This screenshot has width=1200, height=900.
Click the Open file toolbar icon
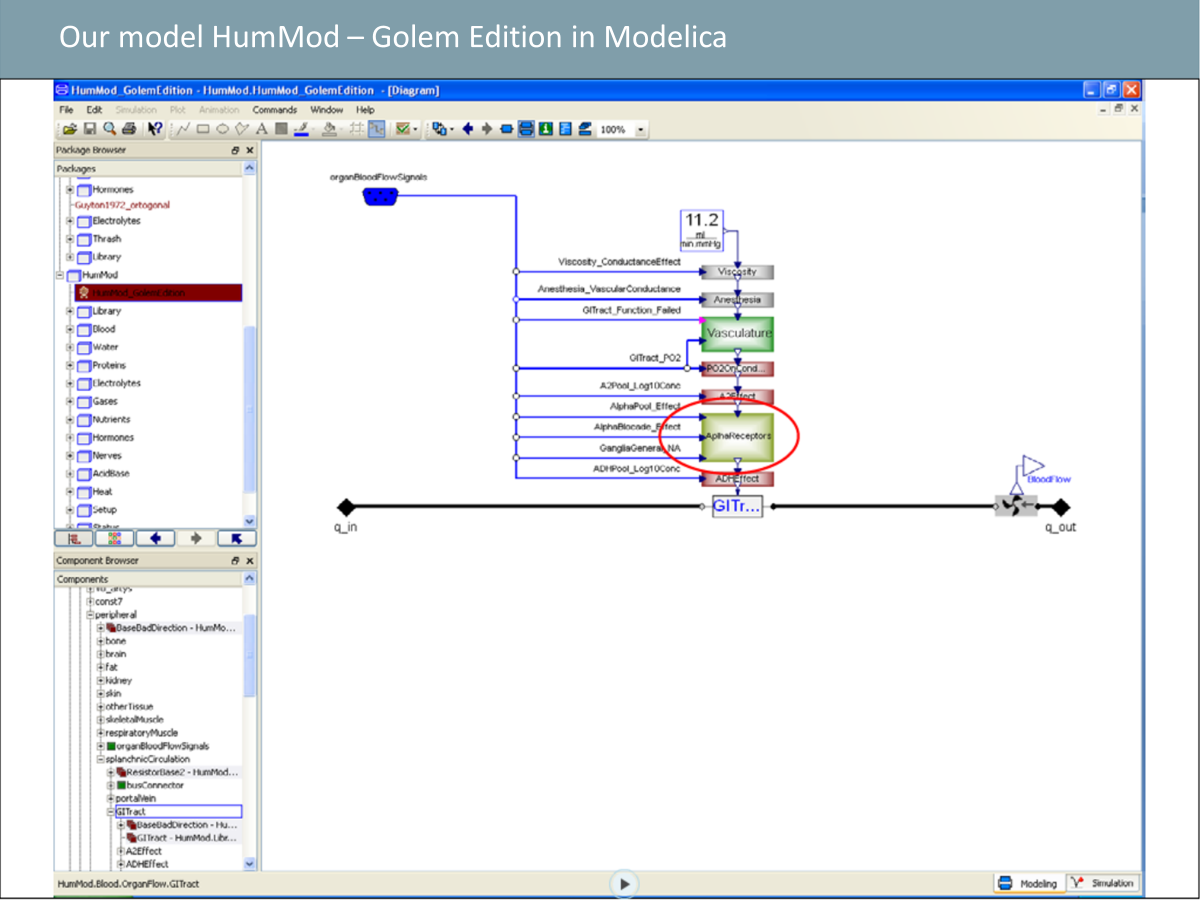pos(70,129)
